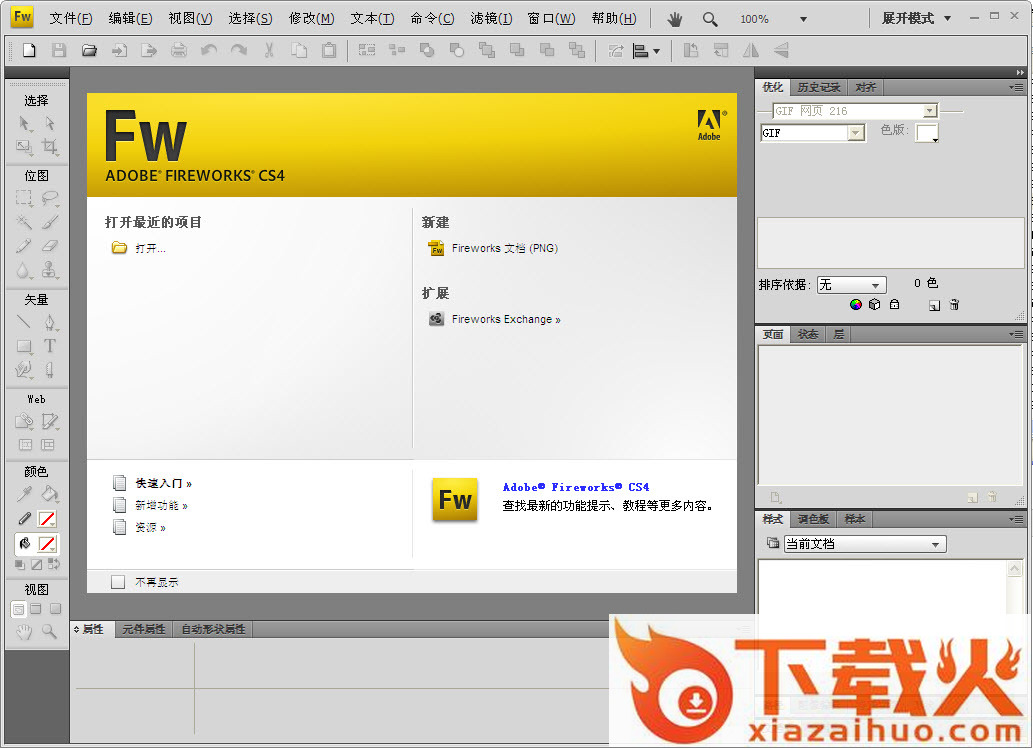This screenshot has height=749, width=1033.
Task: Toggle Hide slices and hotspots
Action: pyautogui.click(x=25, y=445)
